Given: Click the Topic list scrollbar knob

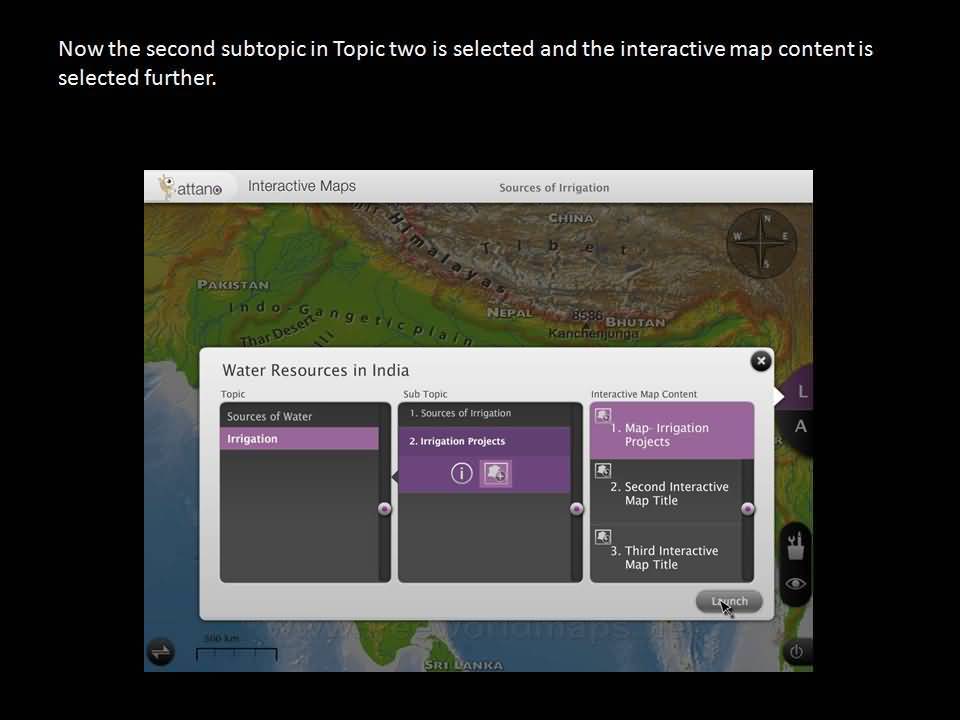Looking at the screenshot, I should tap(385, 509).
